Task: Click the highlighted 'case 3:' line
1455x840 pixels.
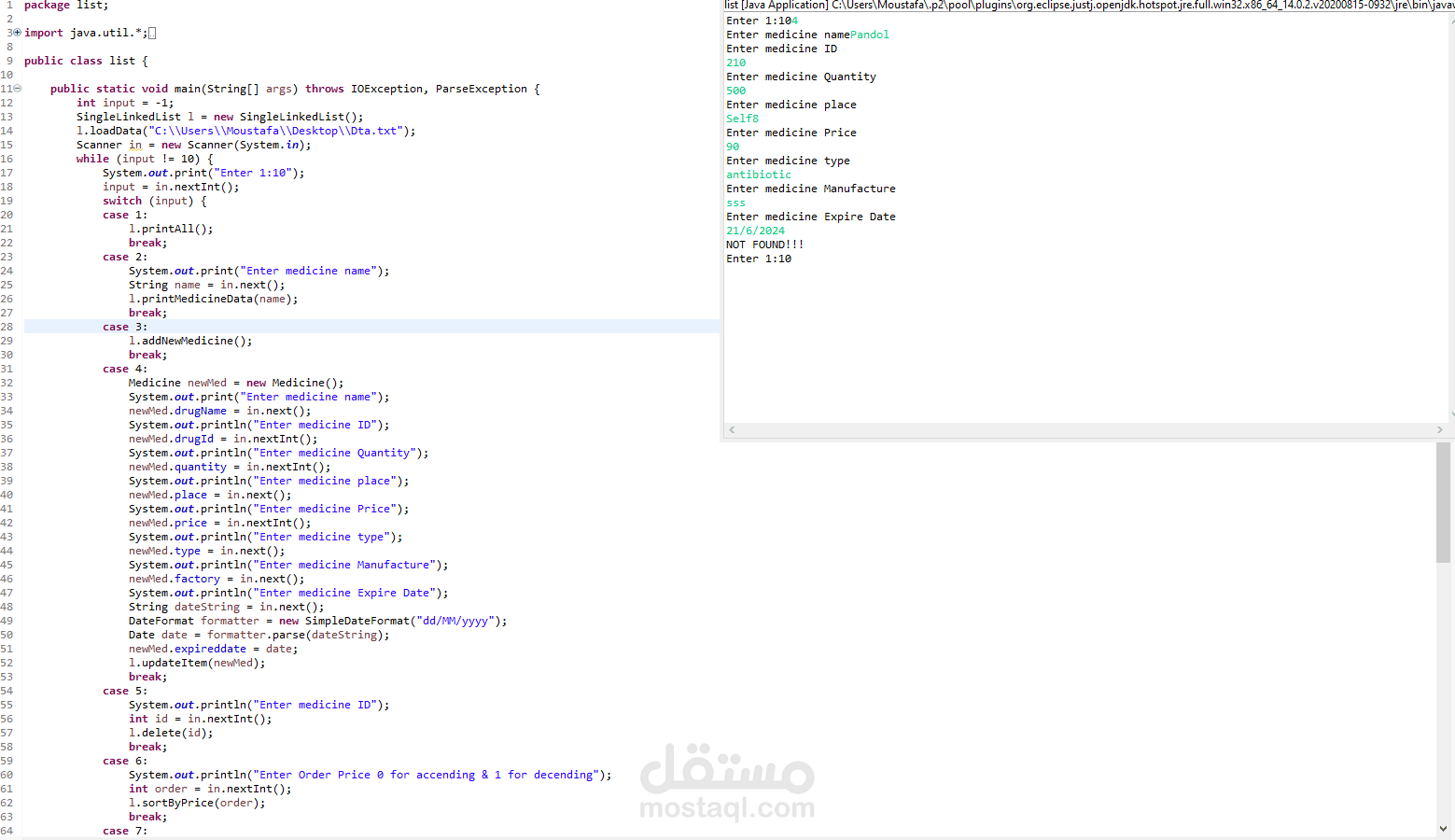Action: (371, 327)
